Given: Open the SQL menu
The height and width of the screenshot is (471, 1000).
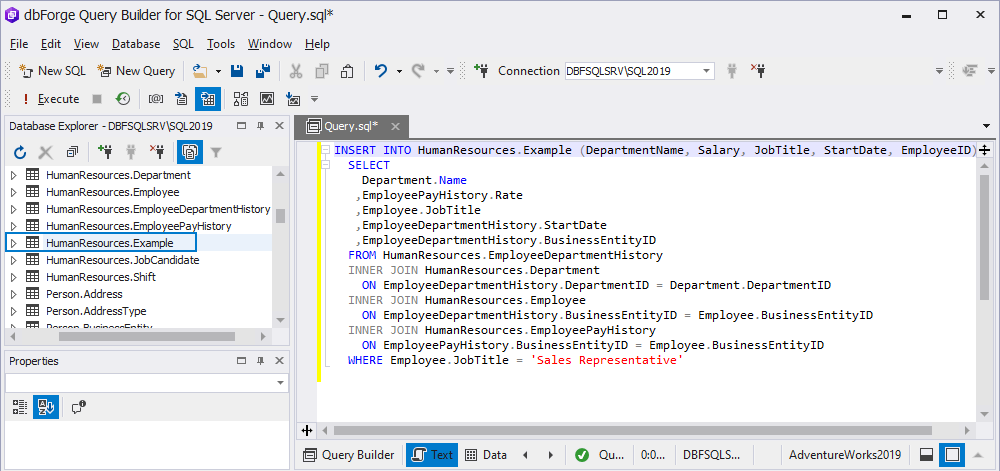Looking at the screenshot, I should (x=183, y=44).
